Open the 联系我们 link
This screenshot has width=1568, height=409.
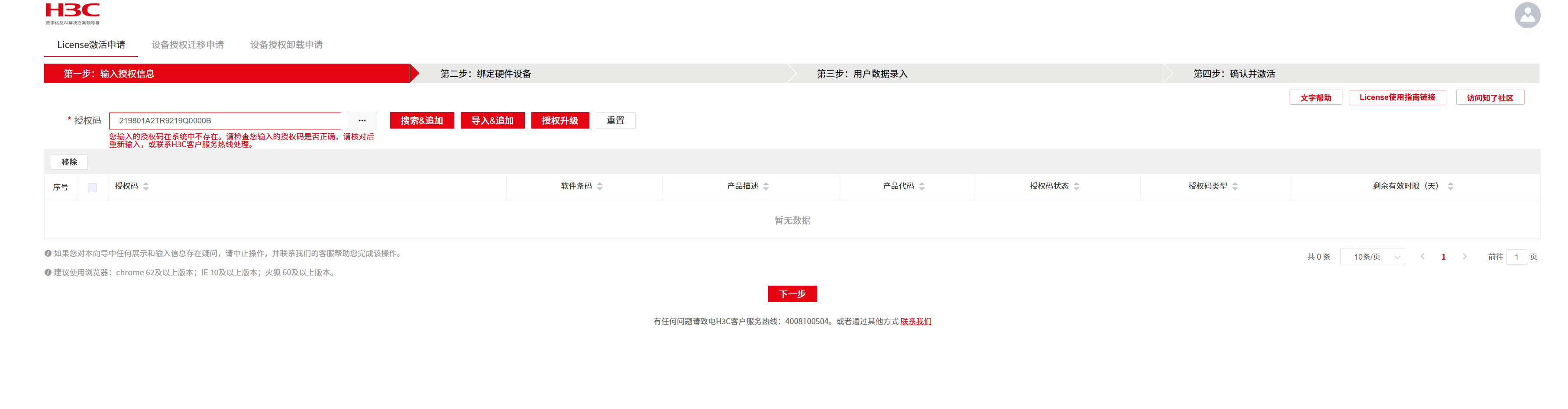click(915, 321)
